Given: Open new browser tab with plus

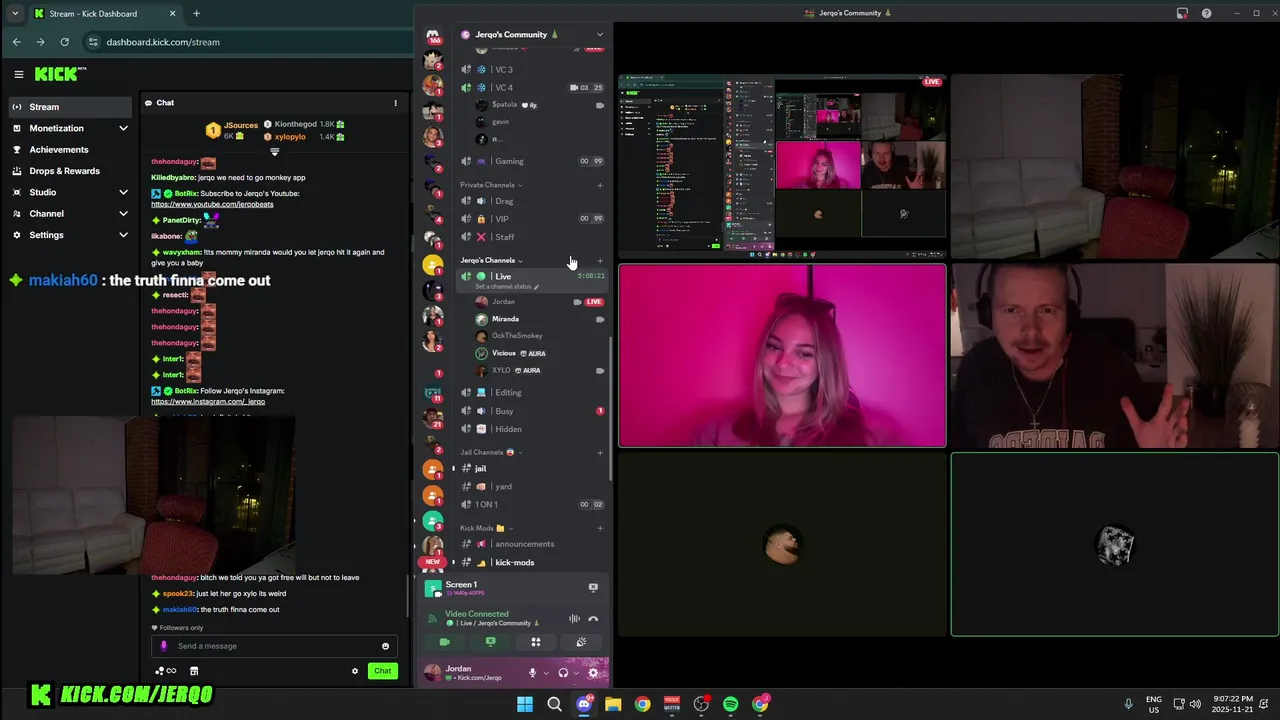Looking at the screenshot, I should 196,13.
